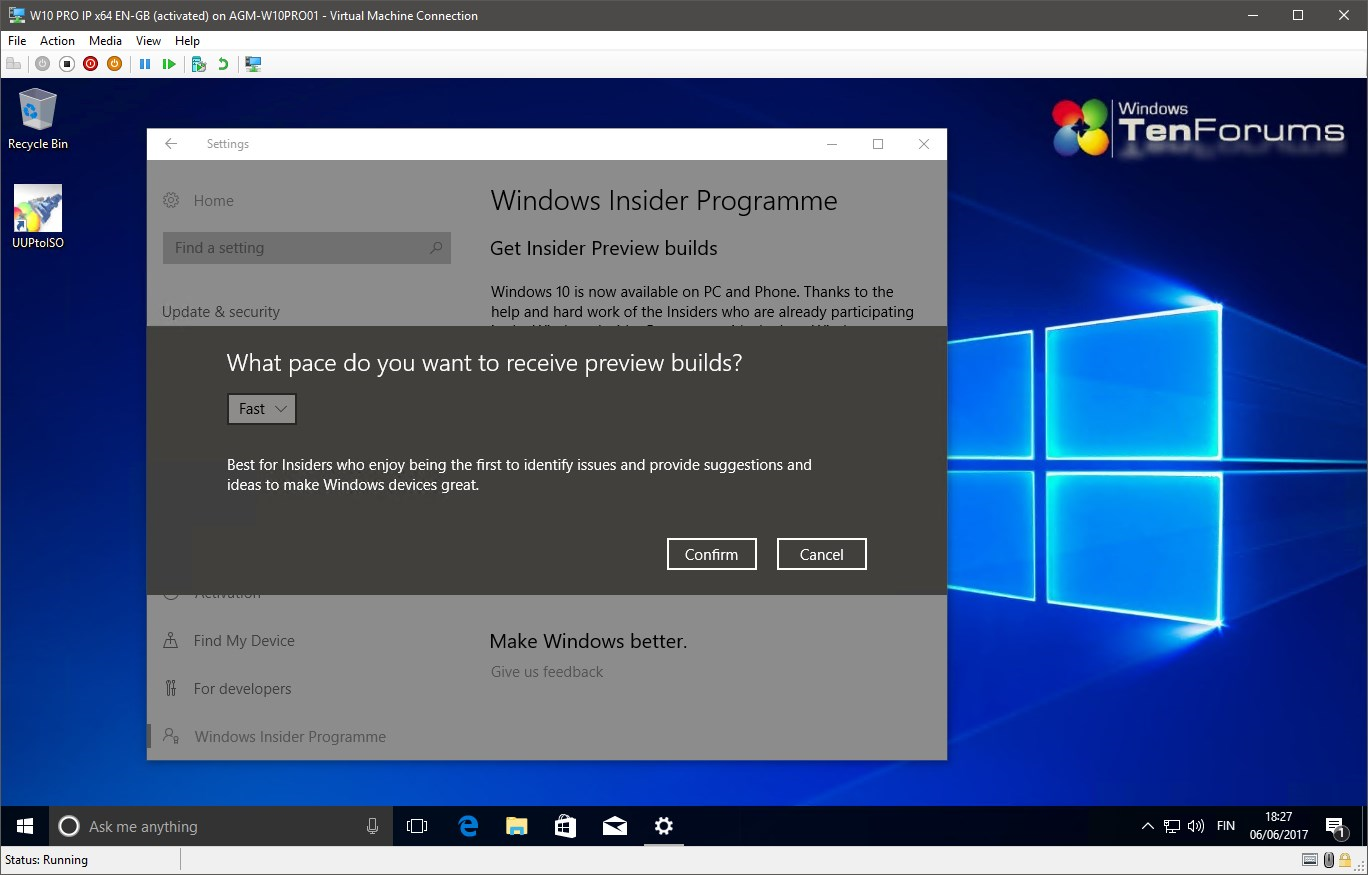Open the Recycle Bin desktop icon
The width and height of the screenshot is (1368, 875).
[38, 119]
